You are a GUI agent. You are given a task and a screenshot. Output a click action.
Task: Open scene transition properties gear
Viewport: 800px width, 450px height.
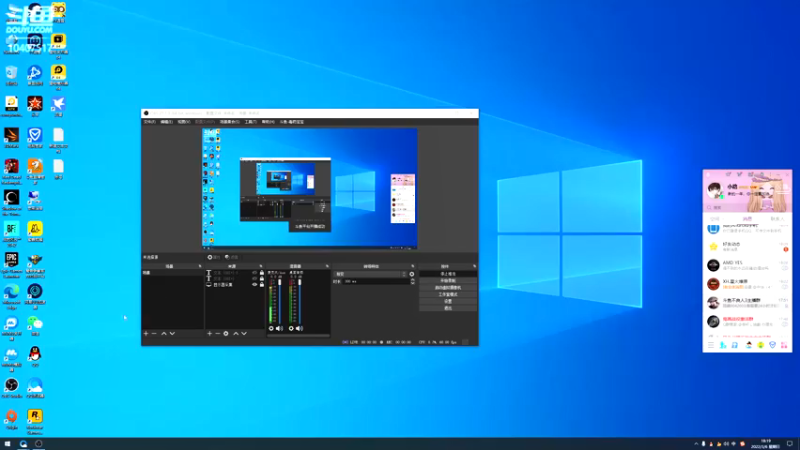click(412, 274)
